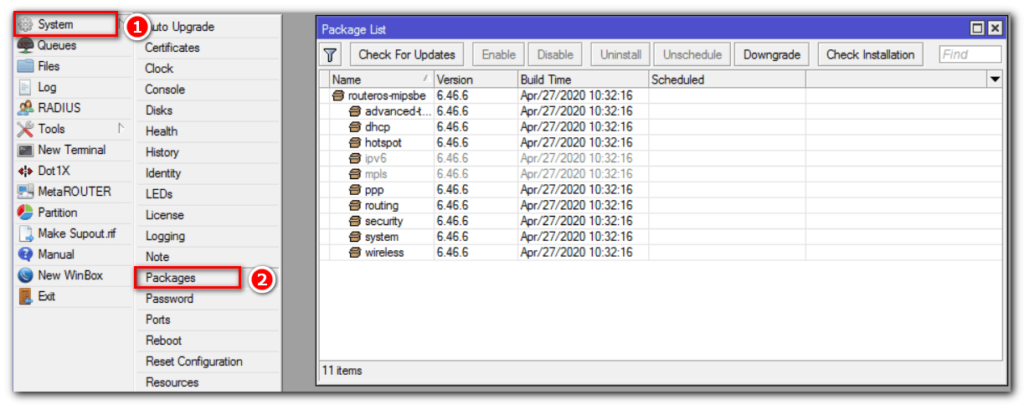Click the Scheduled column header
1024x405 pixels.
pos(727,80)
